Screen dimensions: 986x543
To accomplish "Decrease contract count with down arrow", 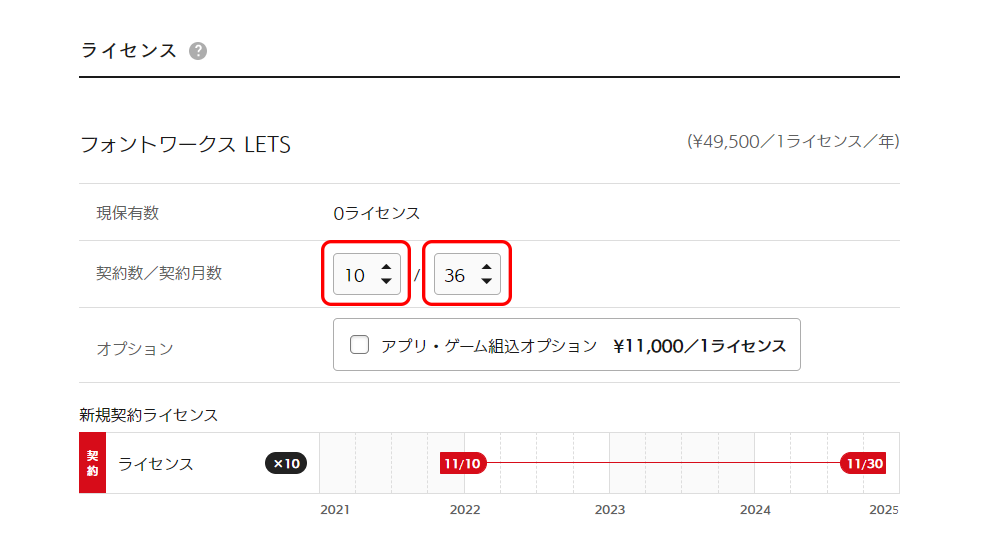I will (386, 282).
